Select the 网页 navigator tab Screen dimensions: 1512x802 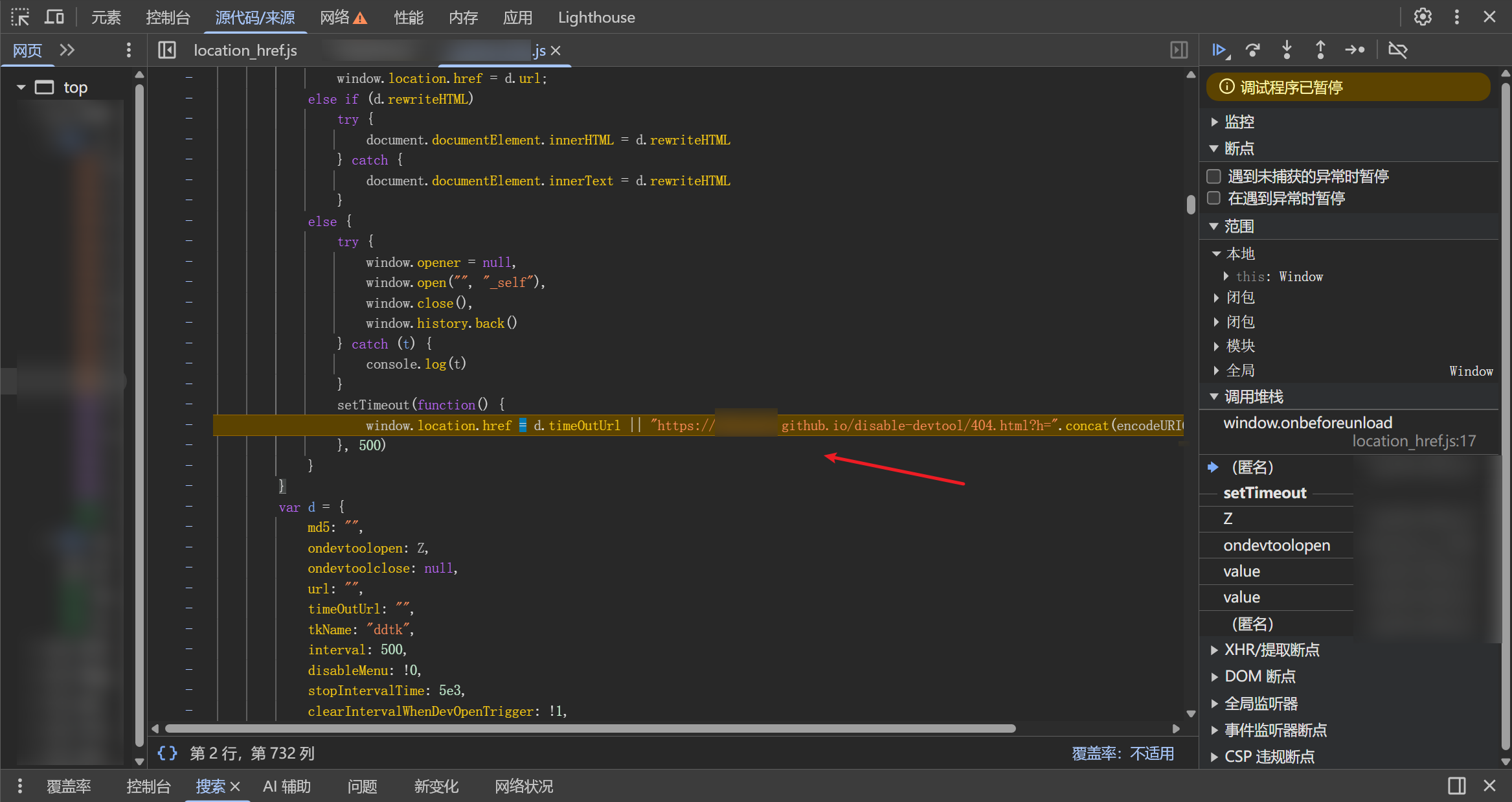click(27, 50)
